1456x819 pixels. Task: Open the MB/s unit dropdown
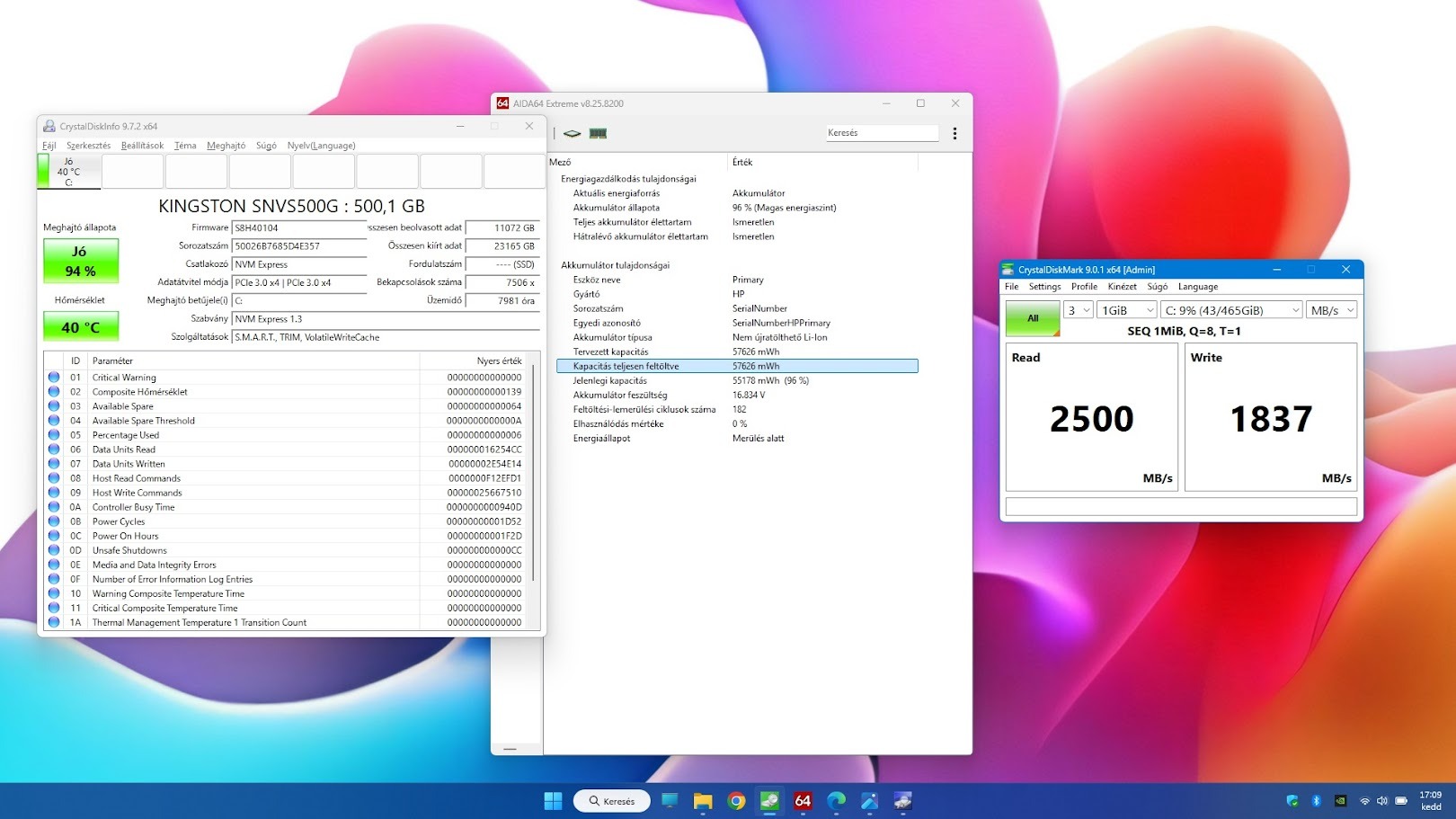[1332, 310]
